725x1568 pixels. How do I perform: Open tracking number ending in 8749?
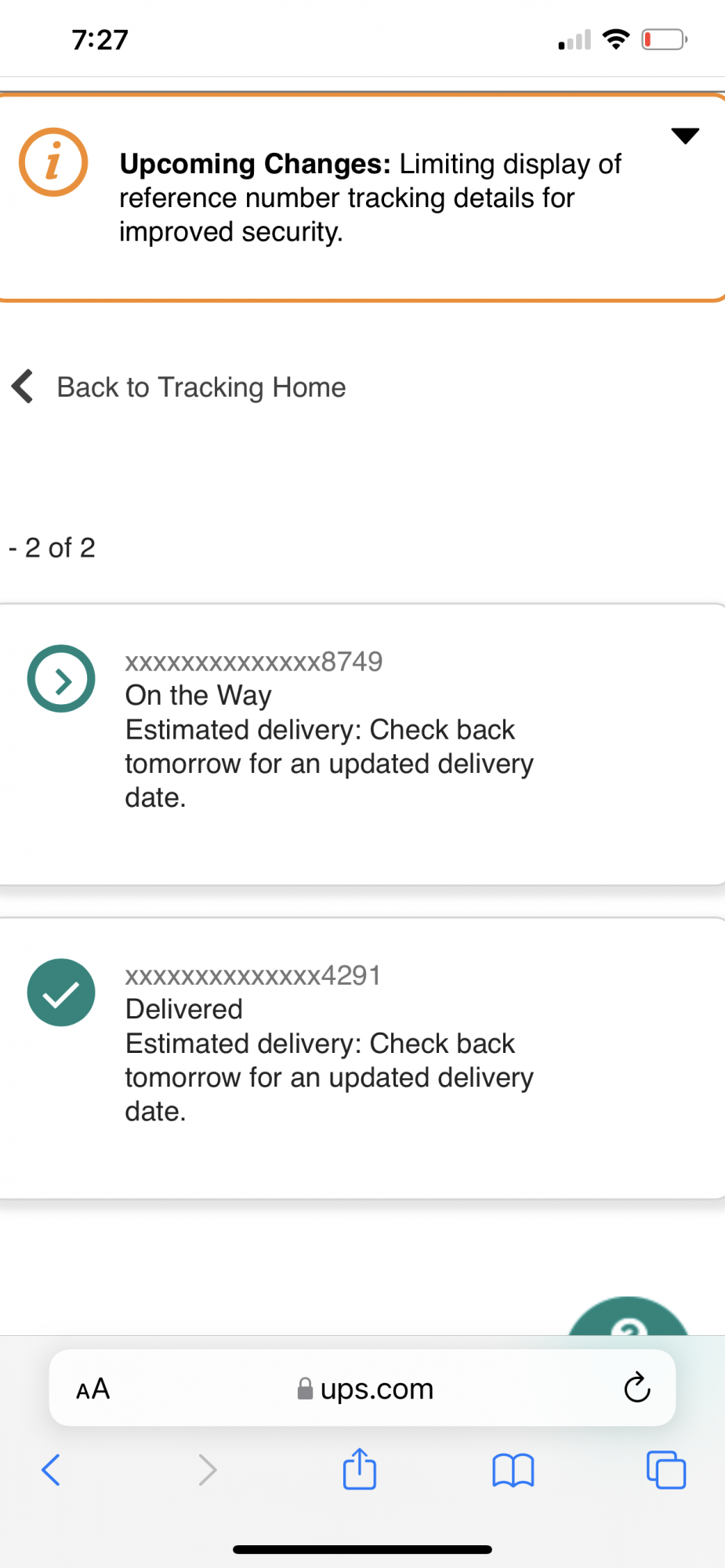click(x=254, y=662)
